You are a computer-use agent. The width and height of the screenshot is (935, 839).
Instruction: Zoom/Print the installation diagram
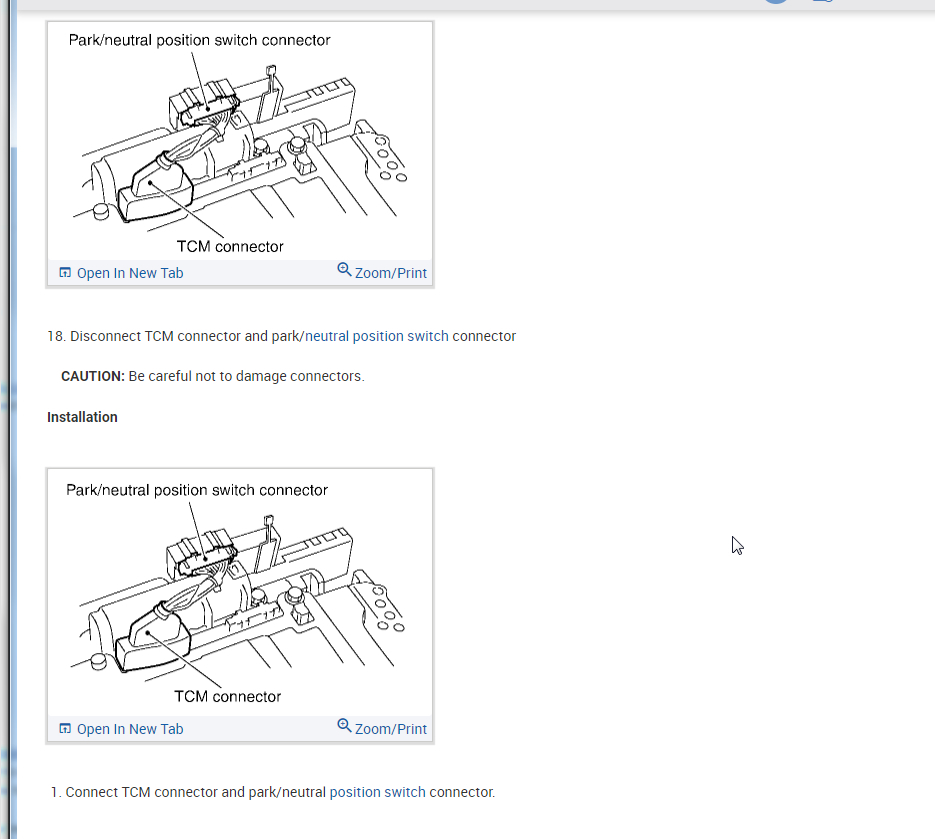pyautogui.click(x=391, y=729)
